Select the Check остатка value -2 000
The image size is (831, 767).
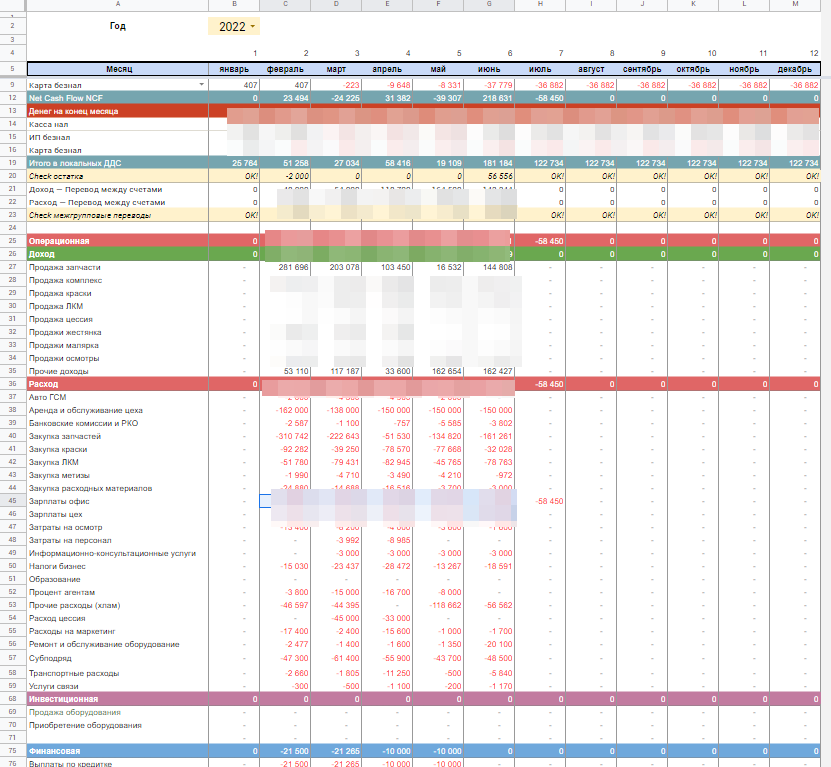[285, 176]
